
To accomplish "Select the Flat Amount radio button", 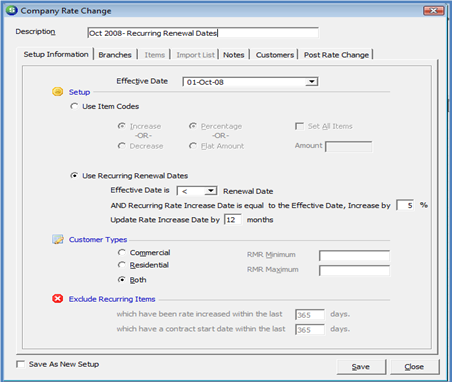I will [193, 146].
